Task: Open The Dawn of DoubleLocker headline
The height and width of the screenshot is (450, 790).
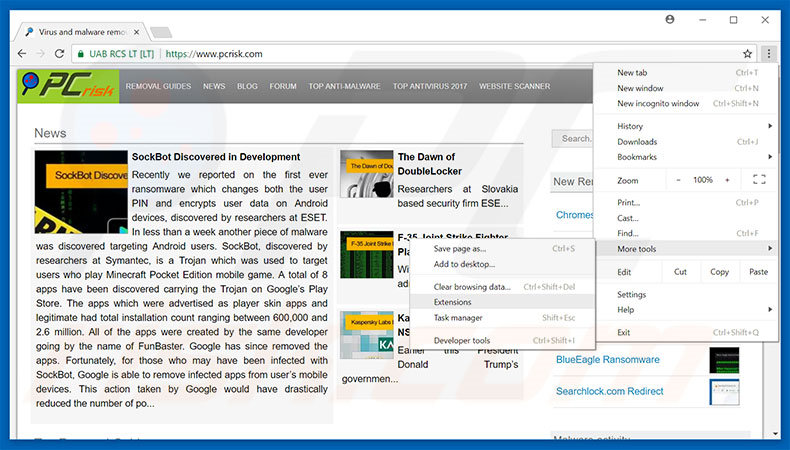Action: (429, 164)
